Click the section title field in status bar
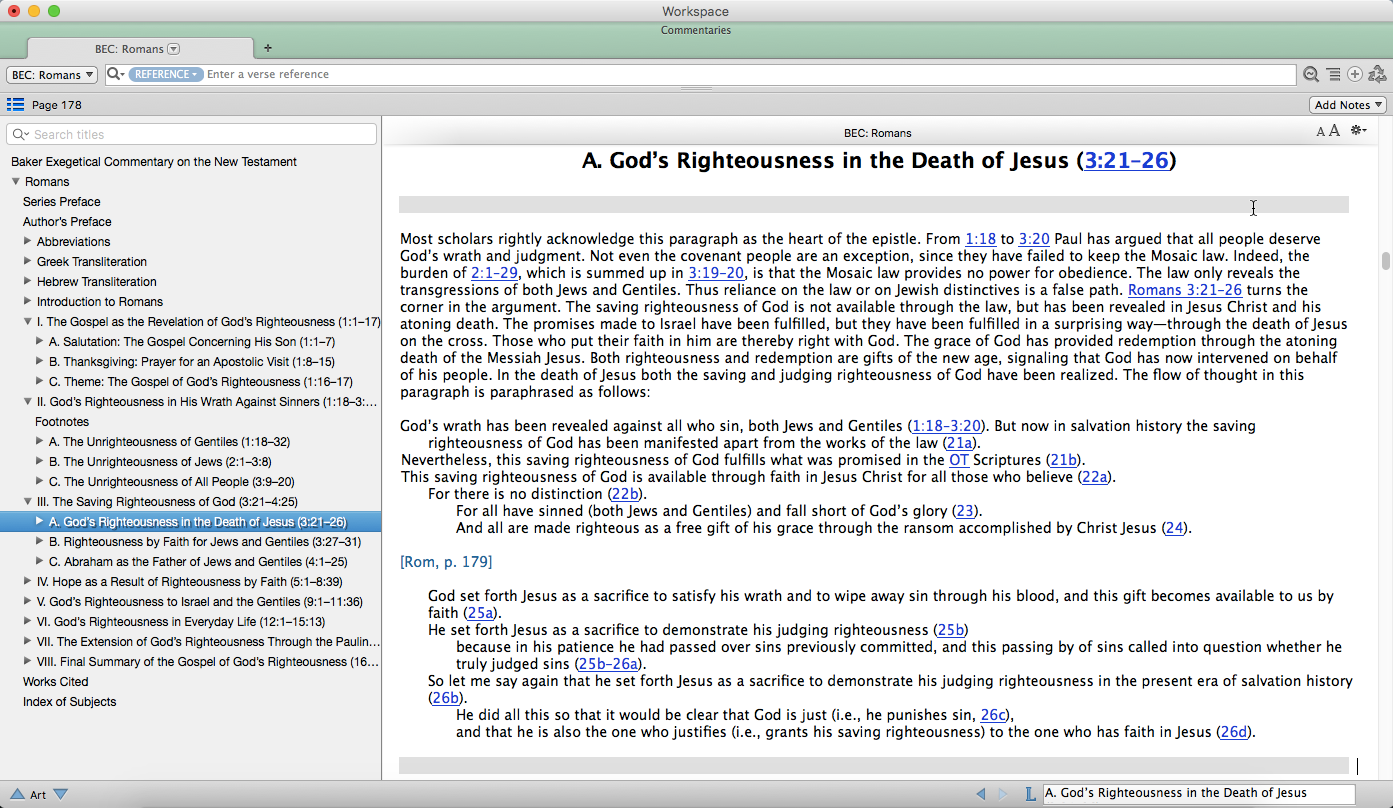 [x=1198, y=794]
